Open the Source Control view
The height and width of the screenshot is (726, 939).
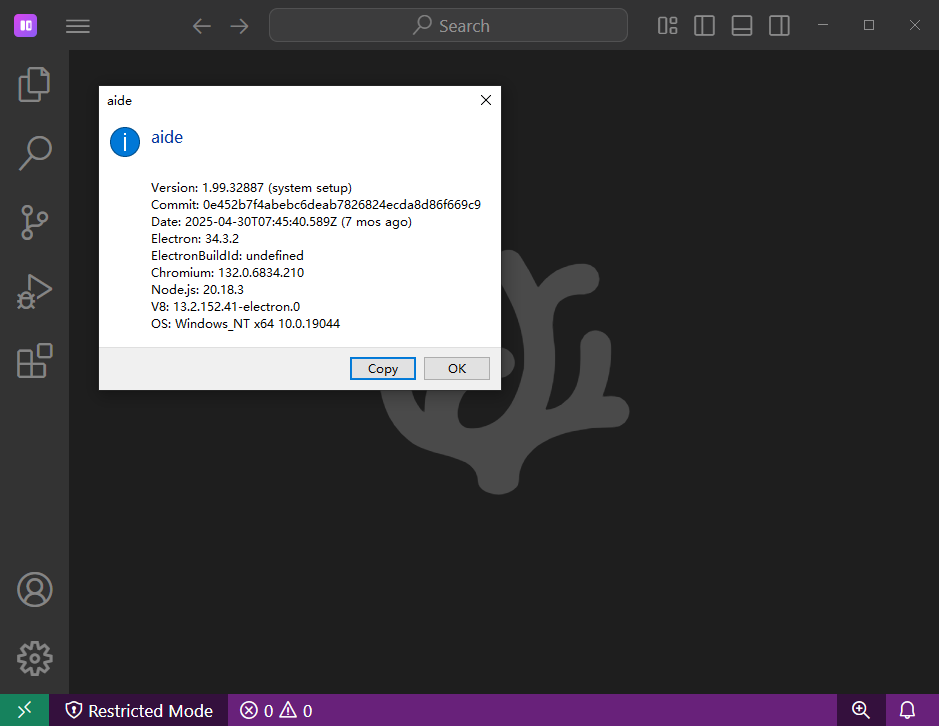click(x=34, y=222)
